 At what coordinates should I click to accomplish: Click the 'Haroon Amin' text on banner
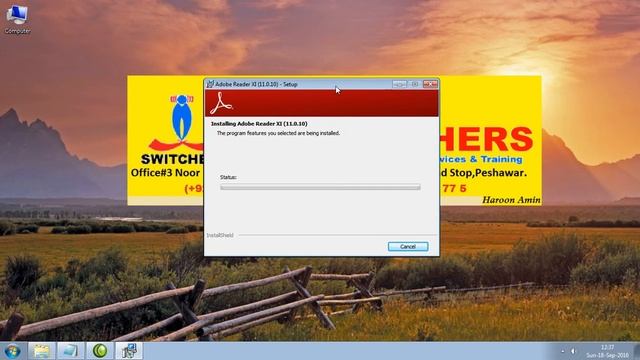coord(511,200)
